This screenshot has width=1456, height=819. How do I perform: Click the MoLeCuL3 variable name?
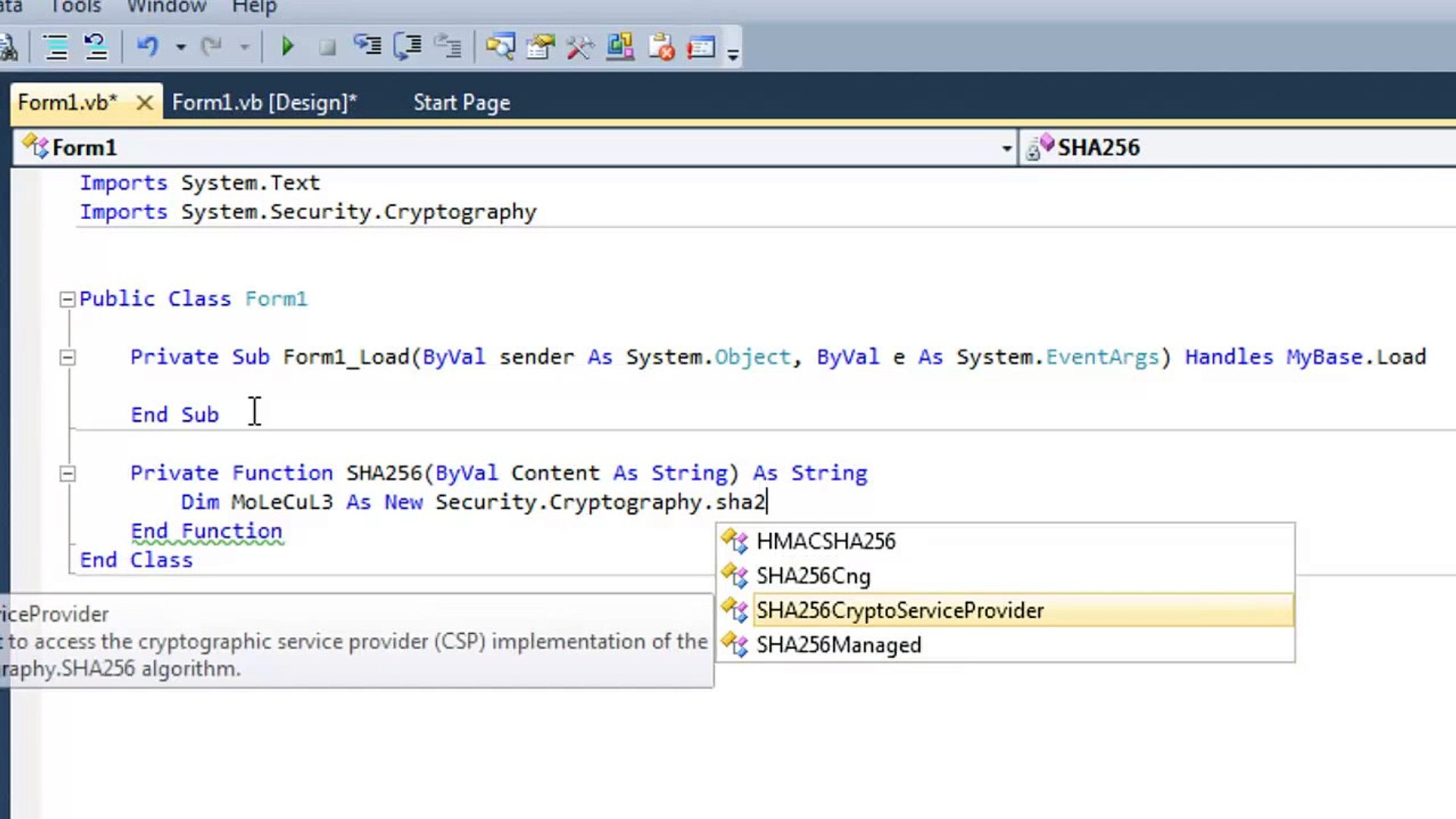[x=282, y=502]
